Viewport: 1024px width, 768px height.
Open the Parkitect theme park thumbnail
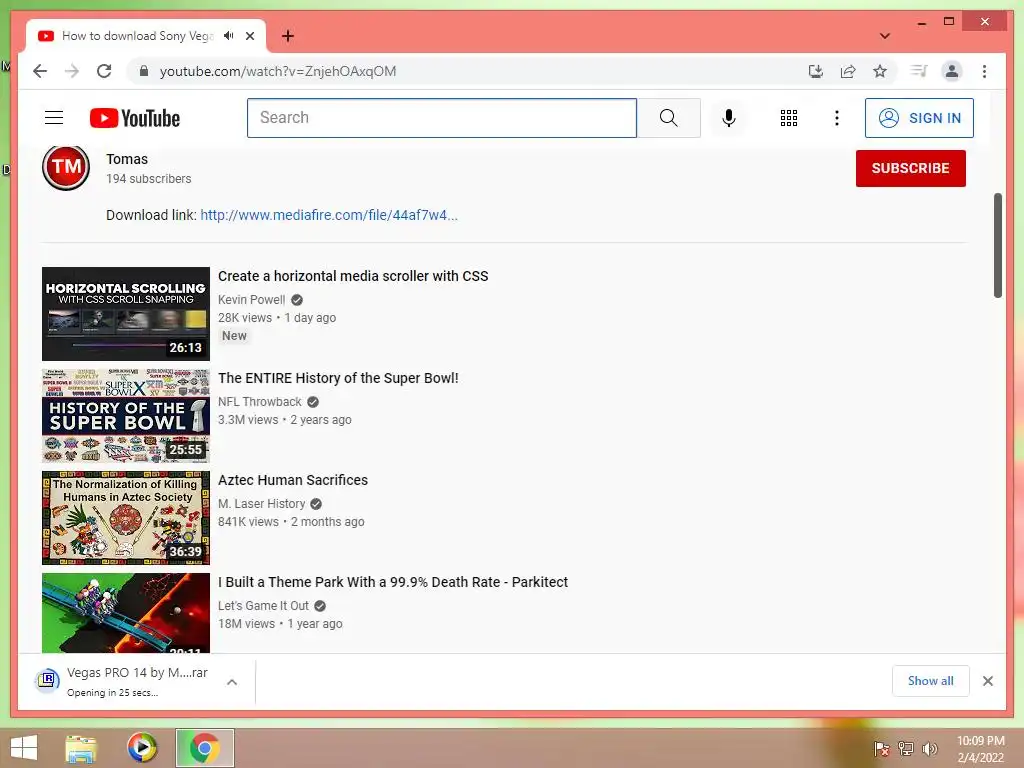click(x=126, y=613)
